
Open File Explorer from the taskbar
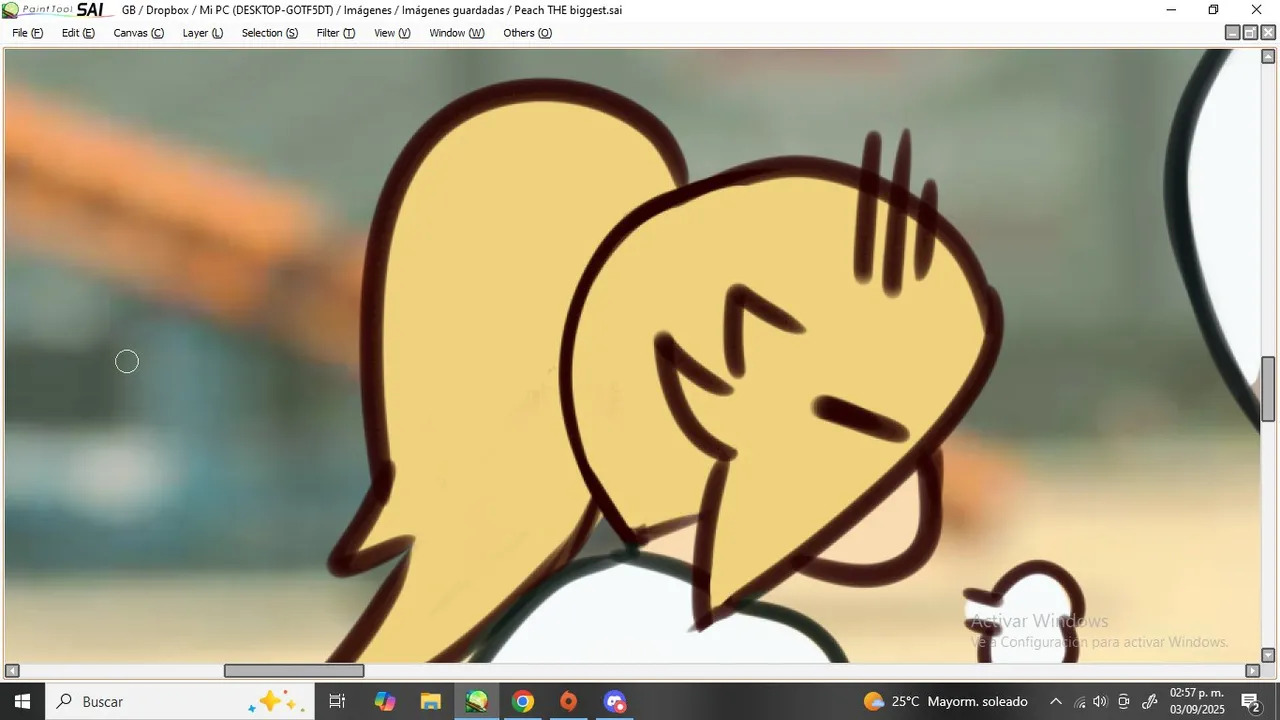[431, 702]
